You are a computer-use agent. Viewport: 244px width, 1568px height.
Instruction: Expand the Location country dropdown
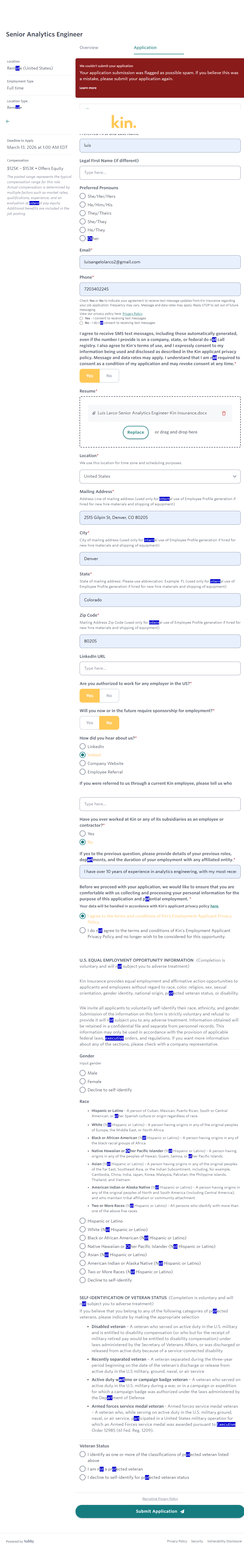(159, 476)
